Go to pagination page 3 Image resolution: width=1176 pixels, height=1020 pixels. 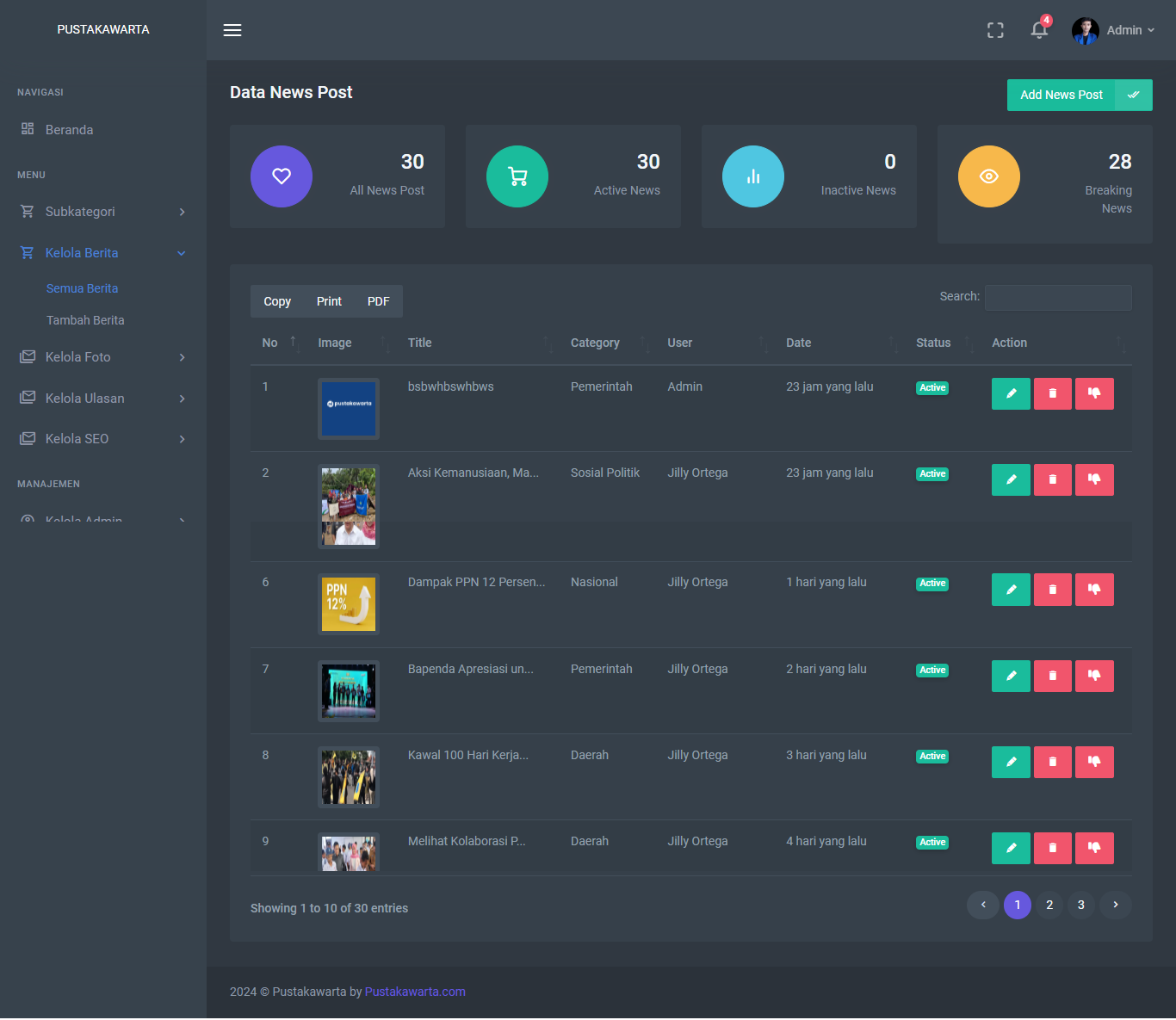coord(1081,905)
